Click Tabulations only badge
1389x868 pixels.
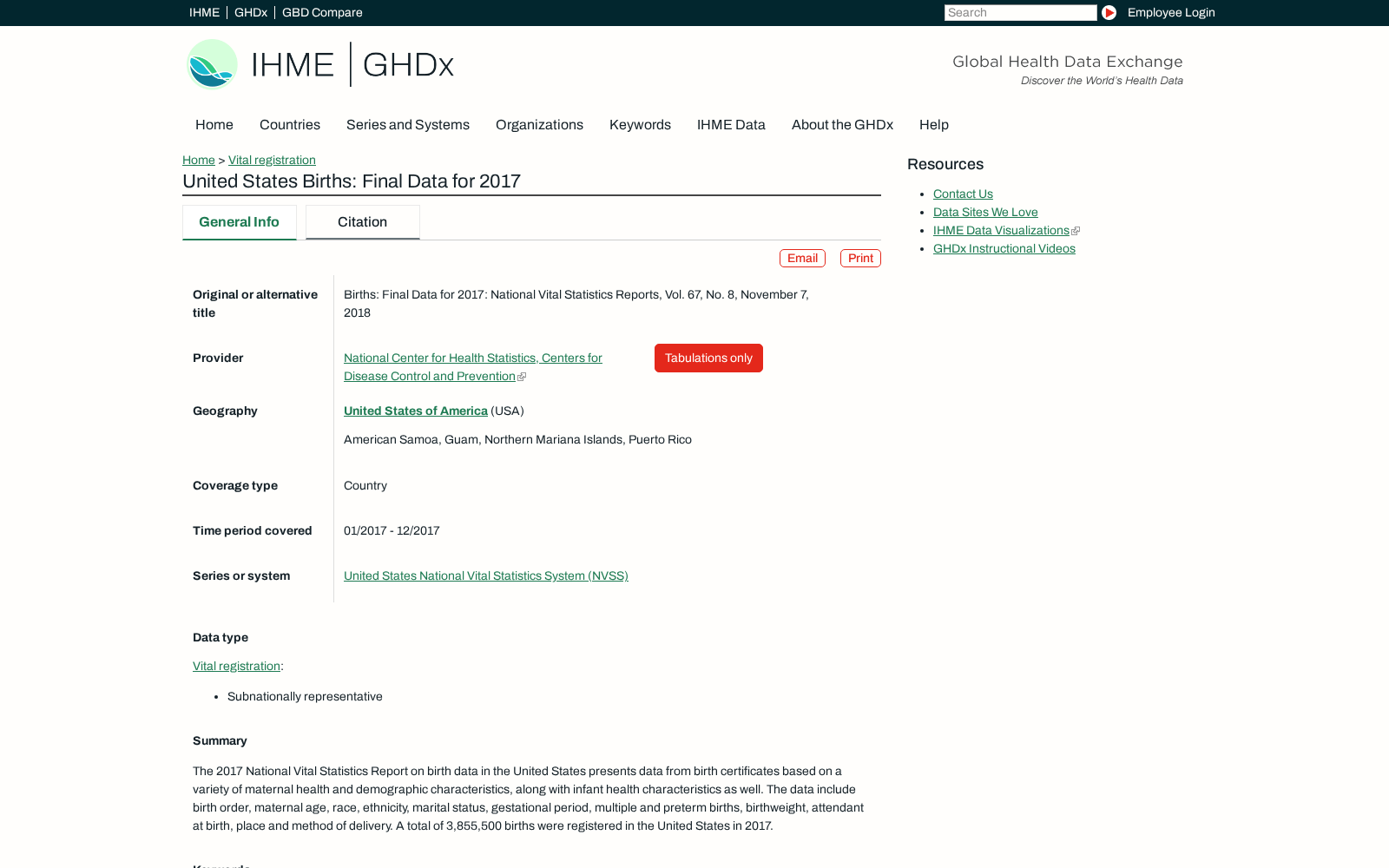[x=708, y=358]
